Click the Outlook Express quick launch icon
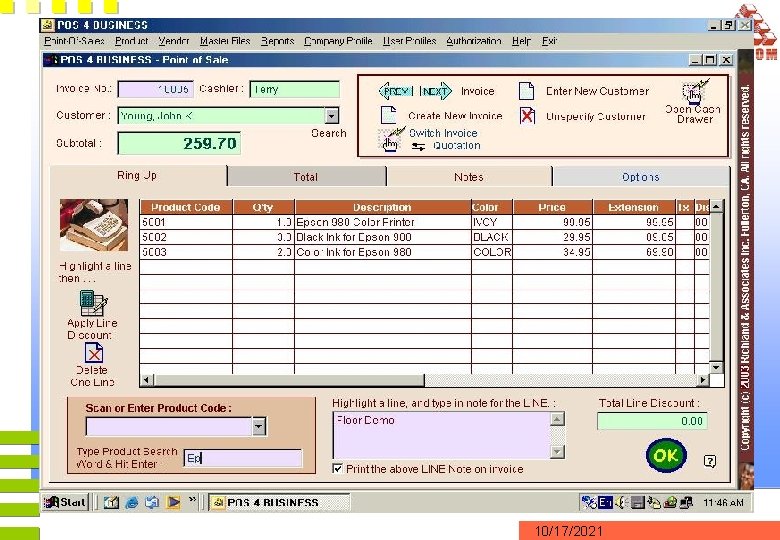 tap(152, 502)
